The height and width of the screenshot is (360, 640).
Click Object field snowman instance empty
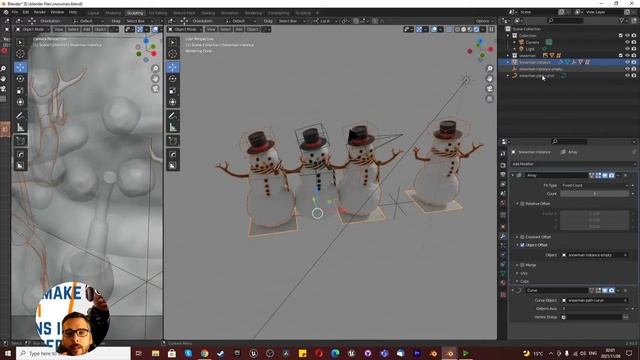[595, 255]
